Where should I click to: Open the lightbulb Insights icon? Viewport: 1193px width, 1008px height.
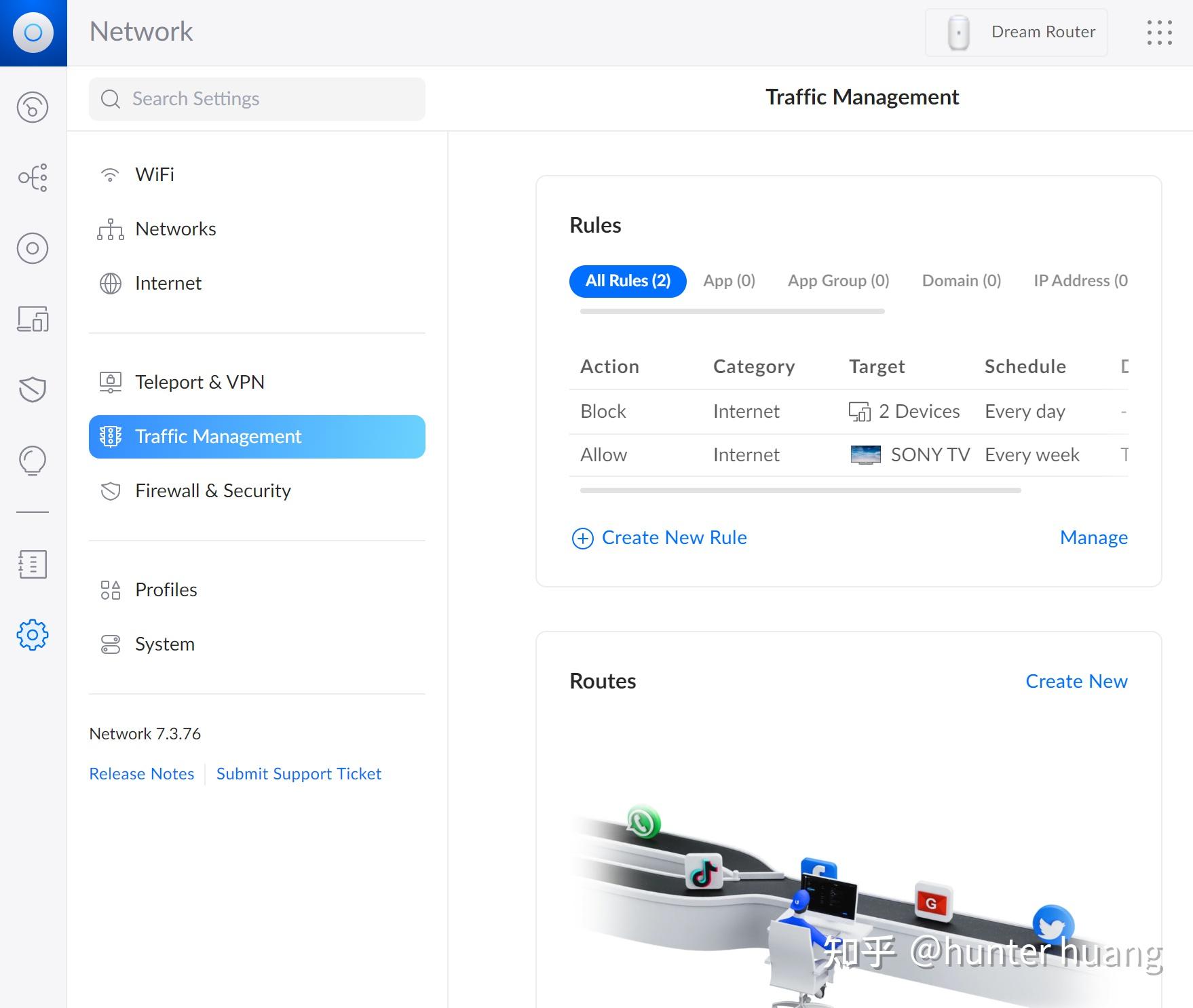click(x=33, y=461)
